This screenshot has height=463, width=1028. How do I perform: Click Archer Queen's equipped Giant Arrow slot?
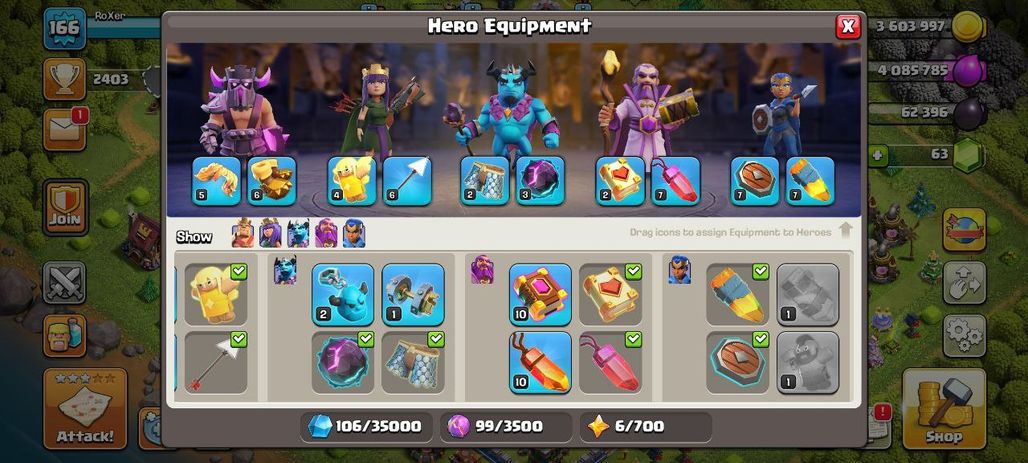(x=407, y=181)
